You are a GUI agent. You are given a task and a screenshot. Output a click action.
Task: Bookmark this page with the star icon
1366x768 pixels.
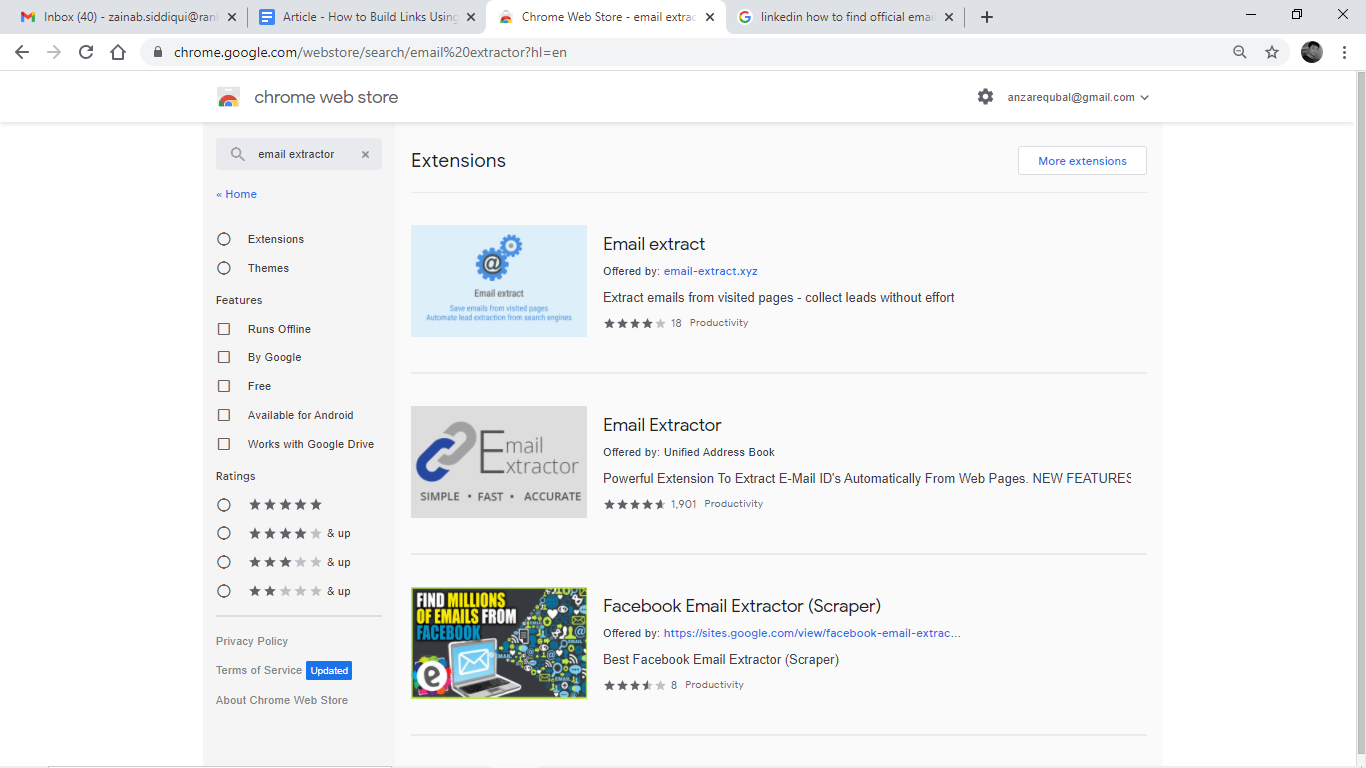1272,52
